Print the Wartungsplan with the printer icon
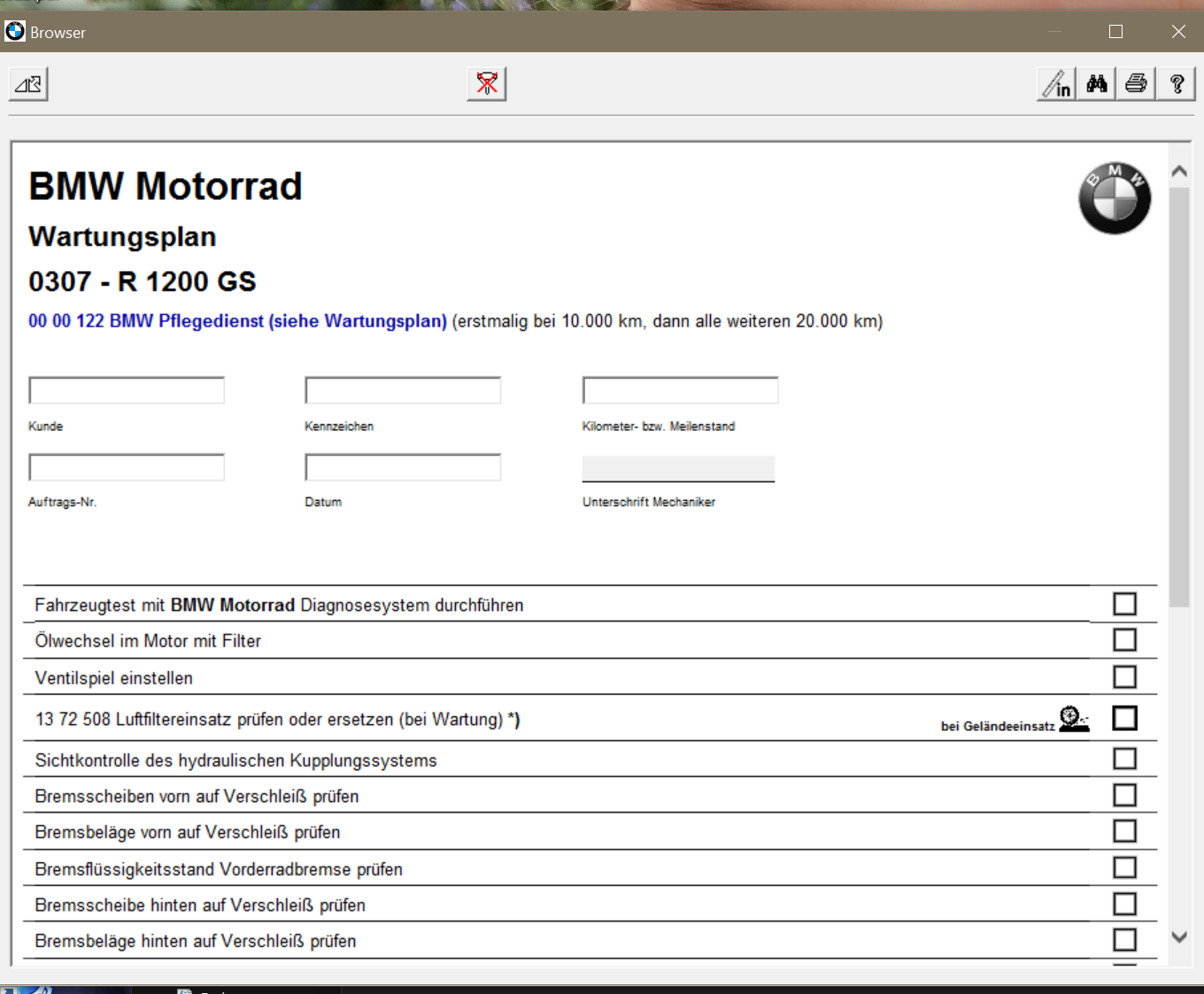This screenshot has width=1204, height=994. coord(1136,84)
